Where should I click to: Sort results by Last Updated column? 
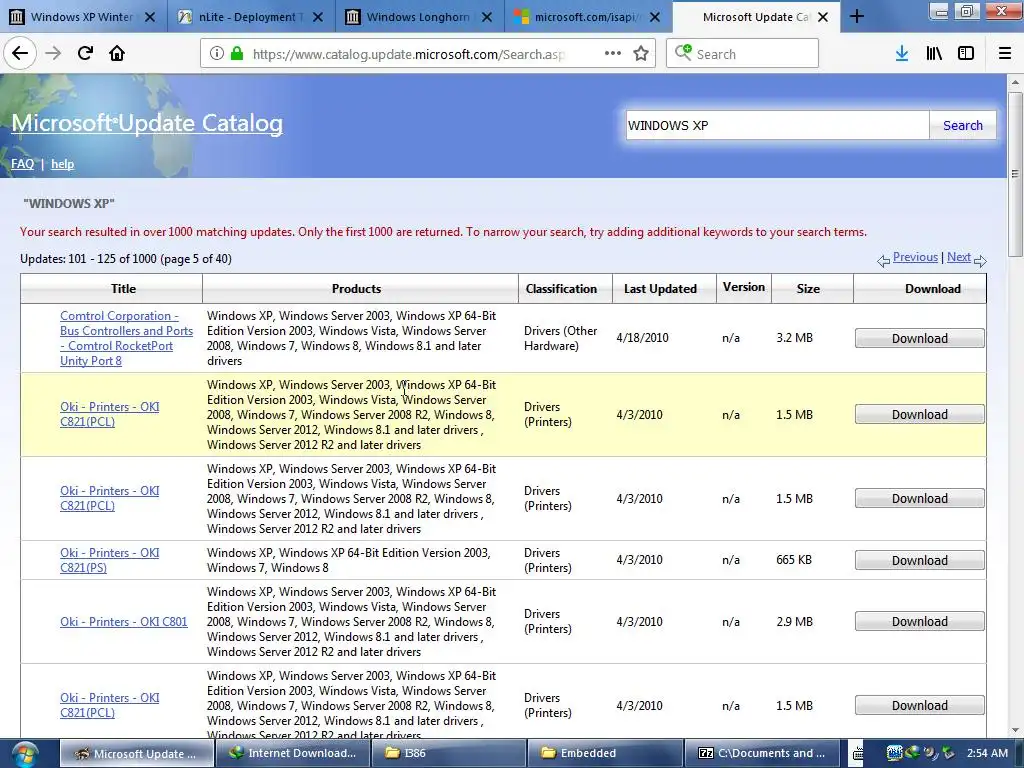click(660, 289)
